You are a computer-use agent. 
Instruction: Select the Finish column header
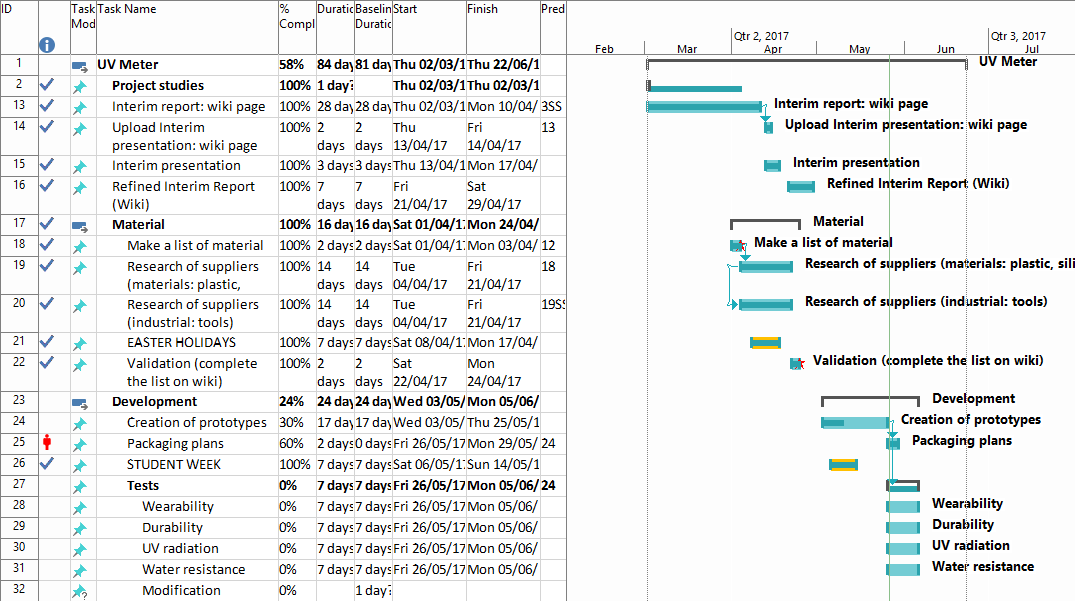502,27
